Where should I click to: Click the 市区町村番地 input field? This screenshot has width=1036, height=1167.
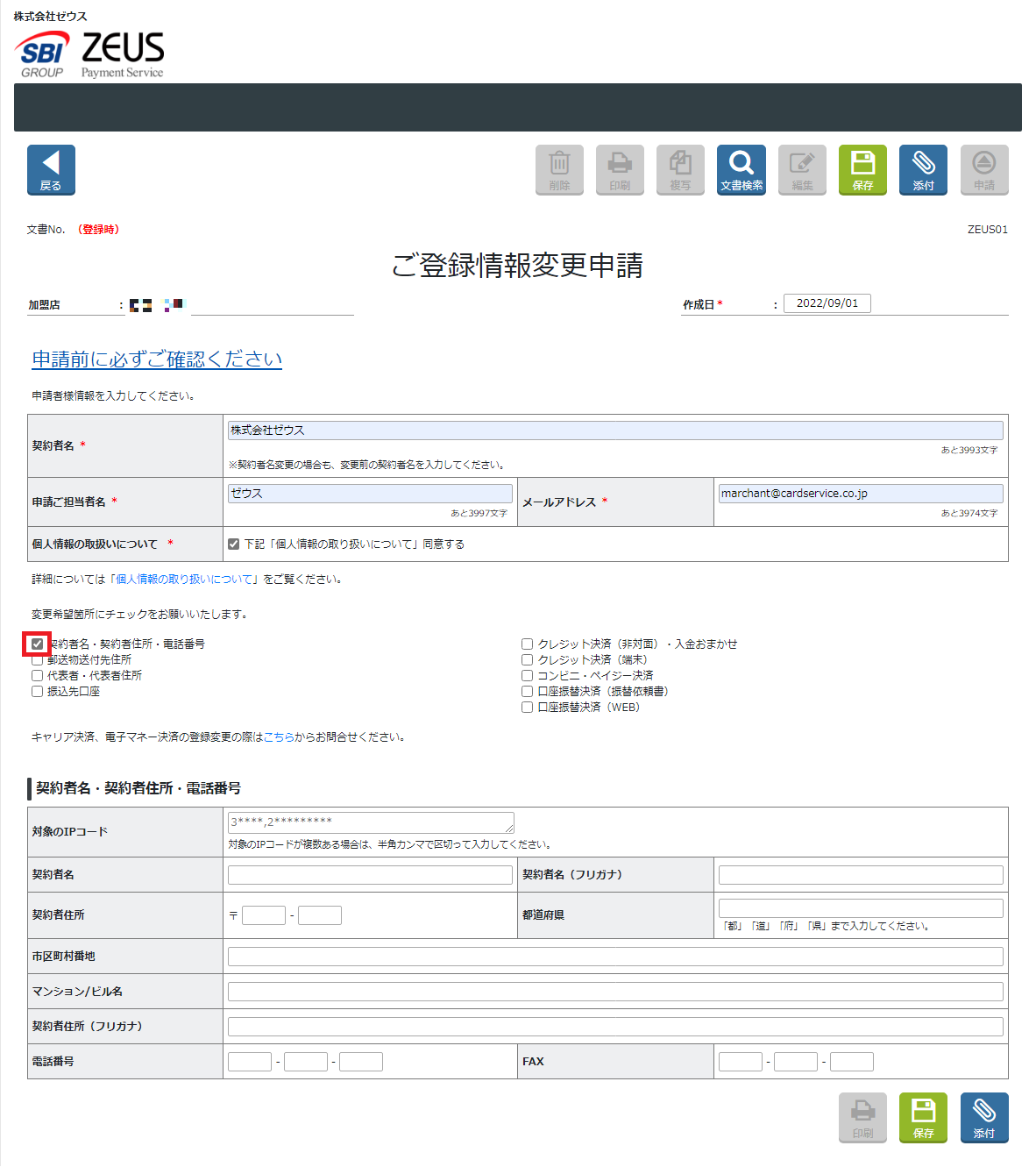pos(614,957)
